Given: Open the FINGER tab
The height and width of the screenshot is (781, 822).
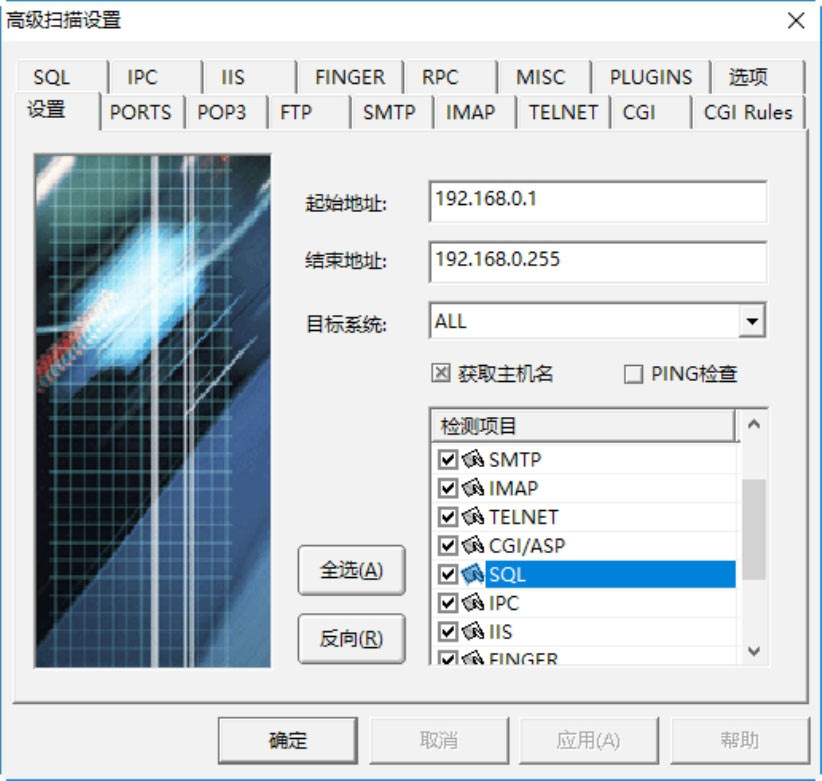Looking at the screenshot, I should [350, 77].
